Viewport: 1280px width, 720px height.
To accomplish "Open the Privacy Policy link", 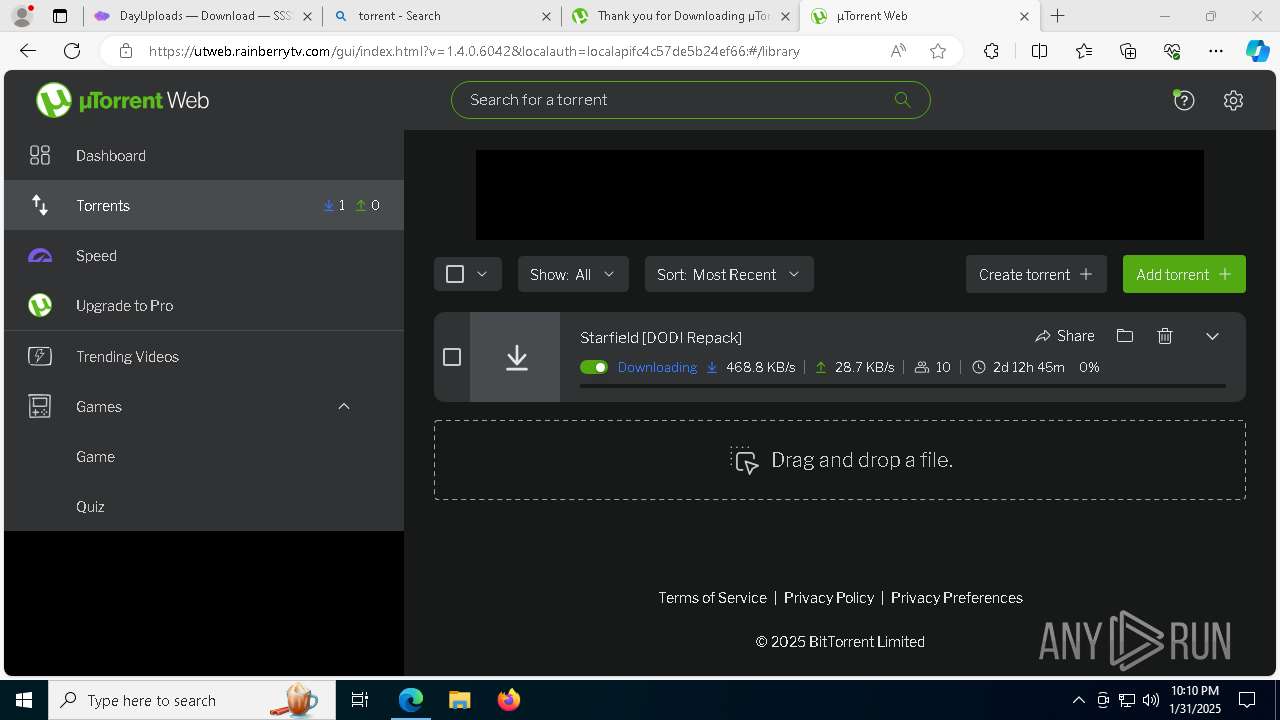I will pyautogui.click(x=829, y=597).
